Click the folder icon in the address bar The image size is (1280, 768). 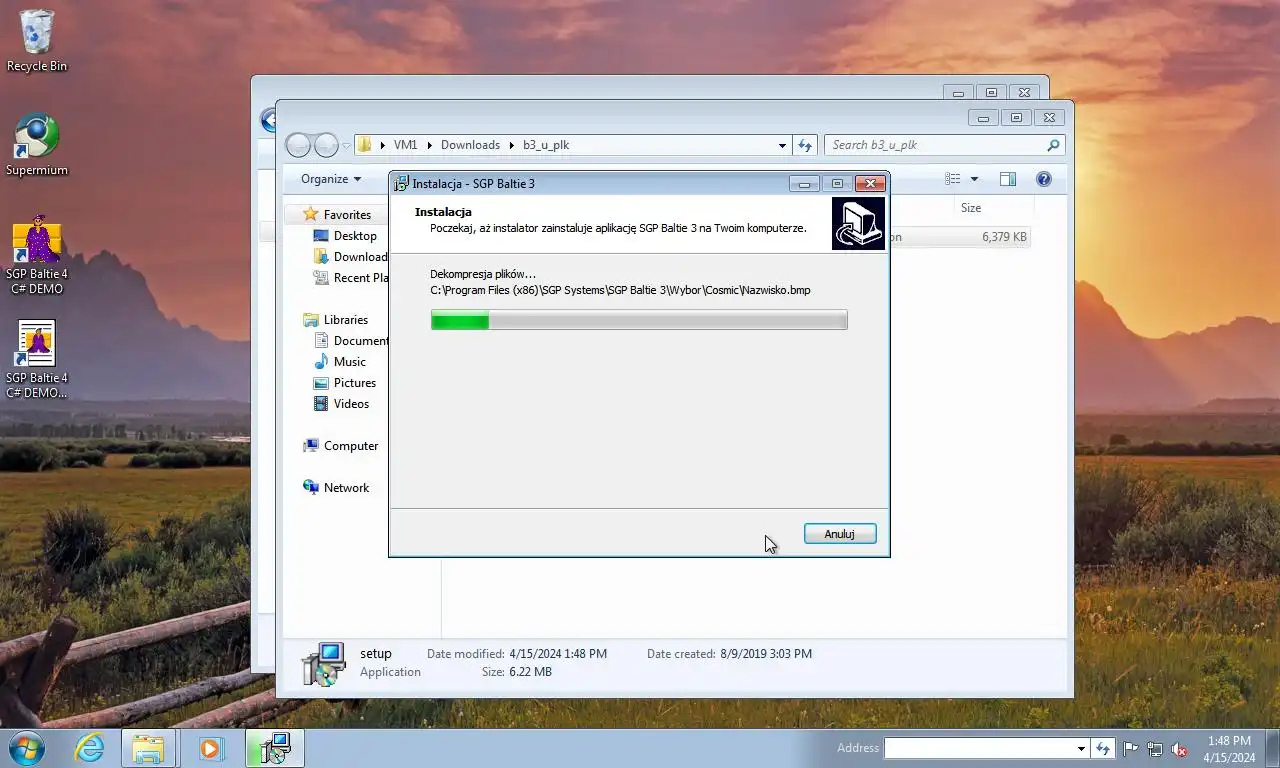click(365, 145)
